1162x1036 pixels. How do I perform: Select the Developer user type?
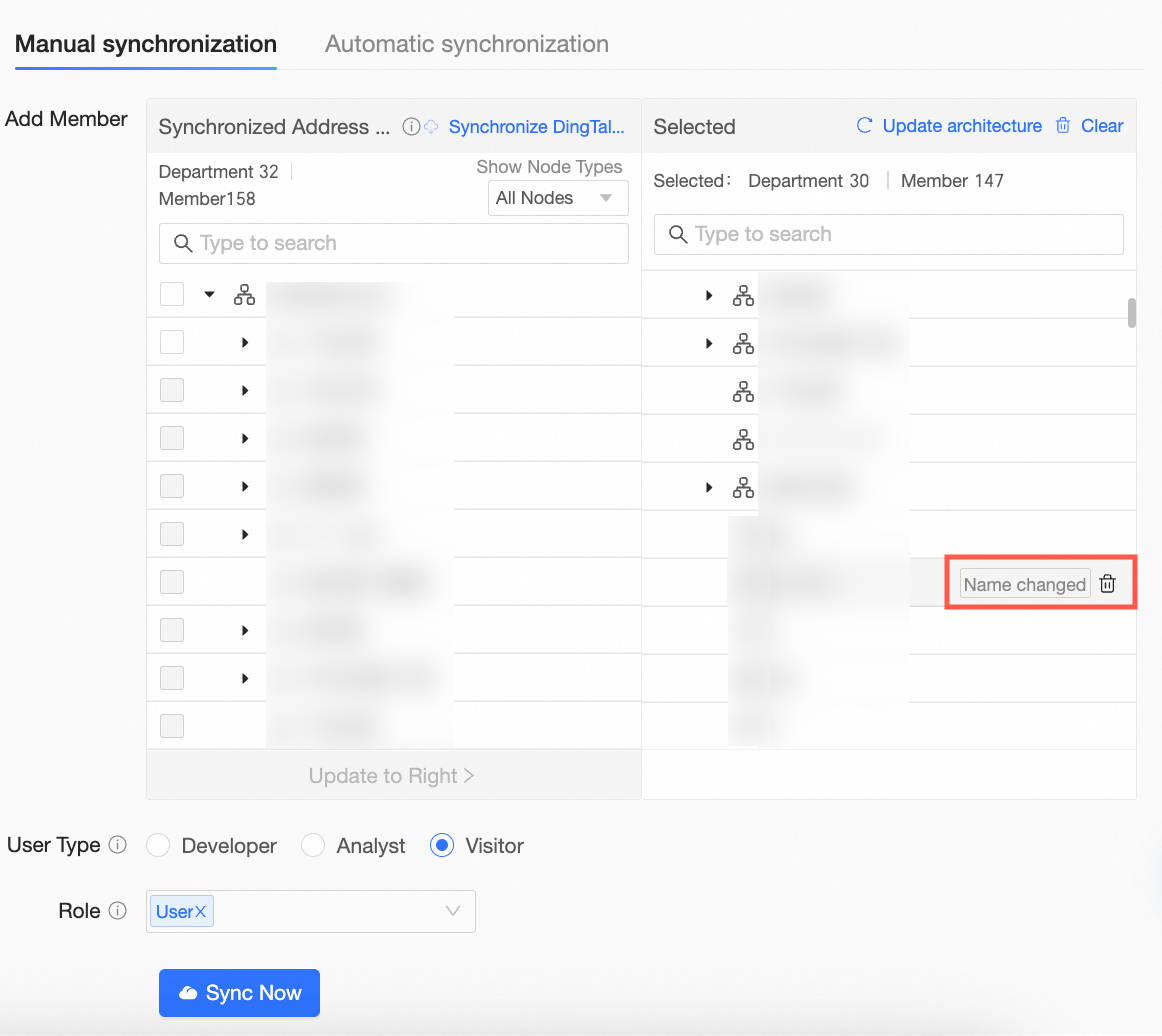point(159,846)
